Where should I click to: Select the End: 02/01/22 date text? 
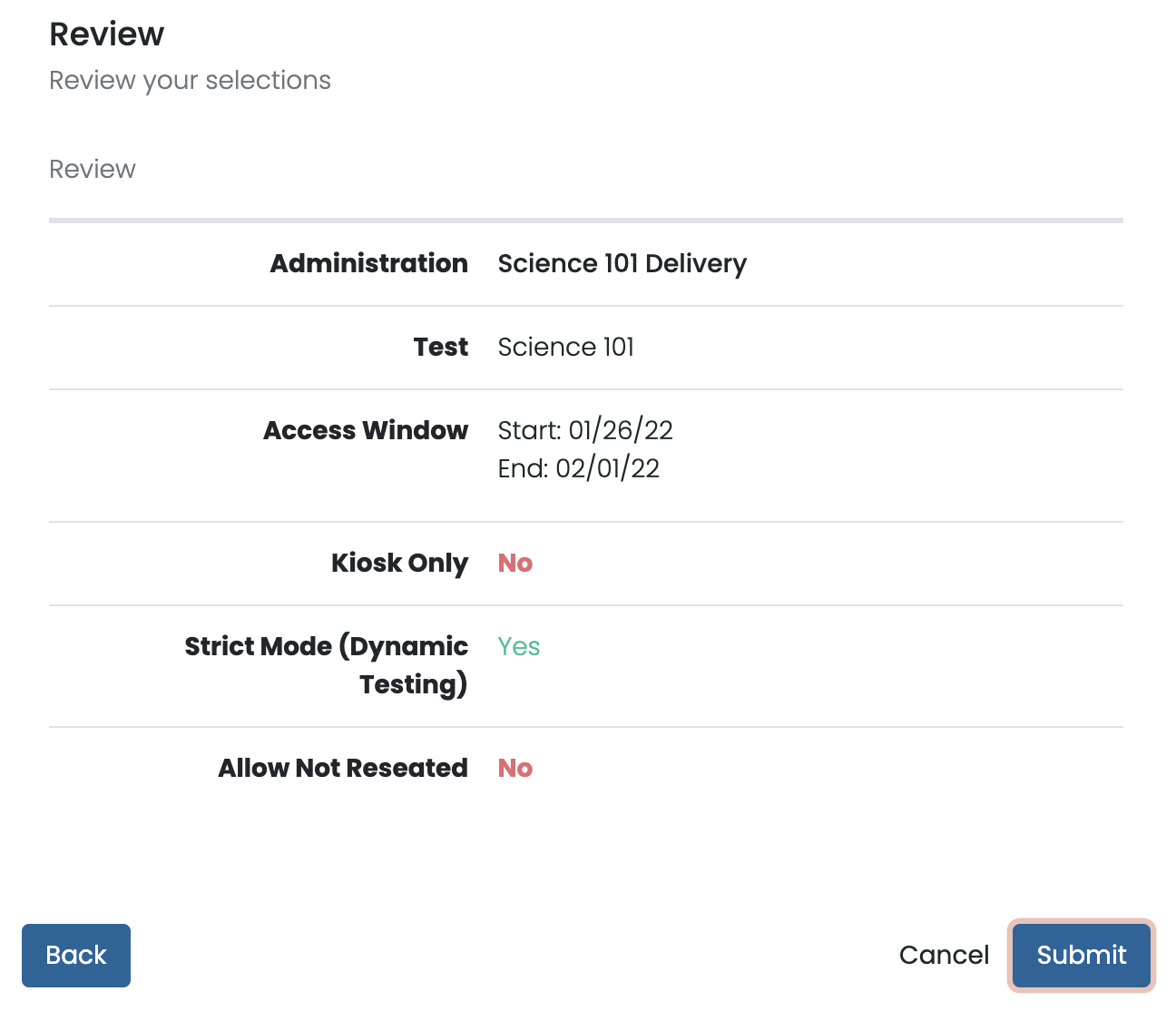[578, 468]
